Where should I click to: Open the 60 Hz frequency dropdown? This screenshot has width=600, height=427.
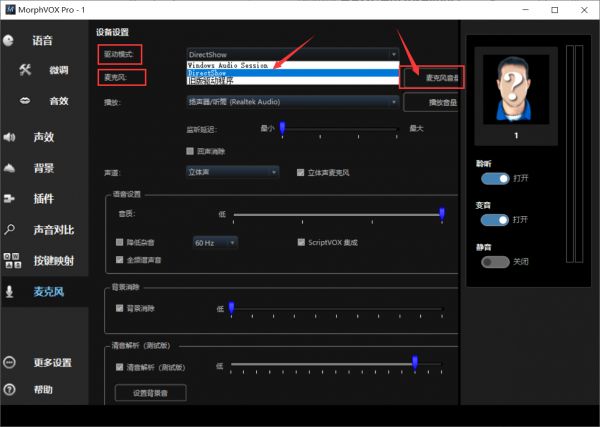(x=215, y=243)
